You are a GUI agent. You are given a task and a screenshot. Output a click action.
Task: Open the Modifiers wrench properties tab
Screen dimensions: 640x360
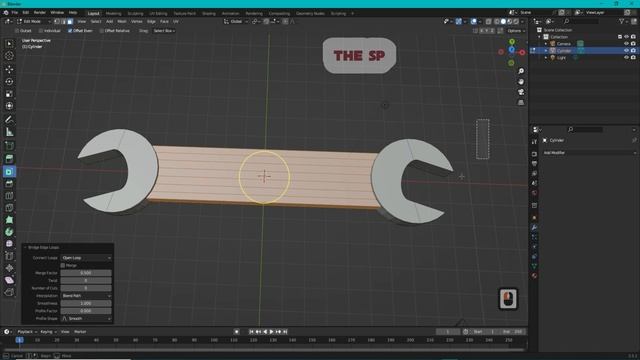tap(534, 227)
